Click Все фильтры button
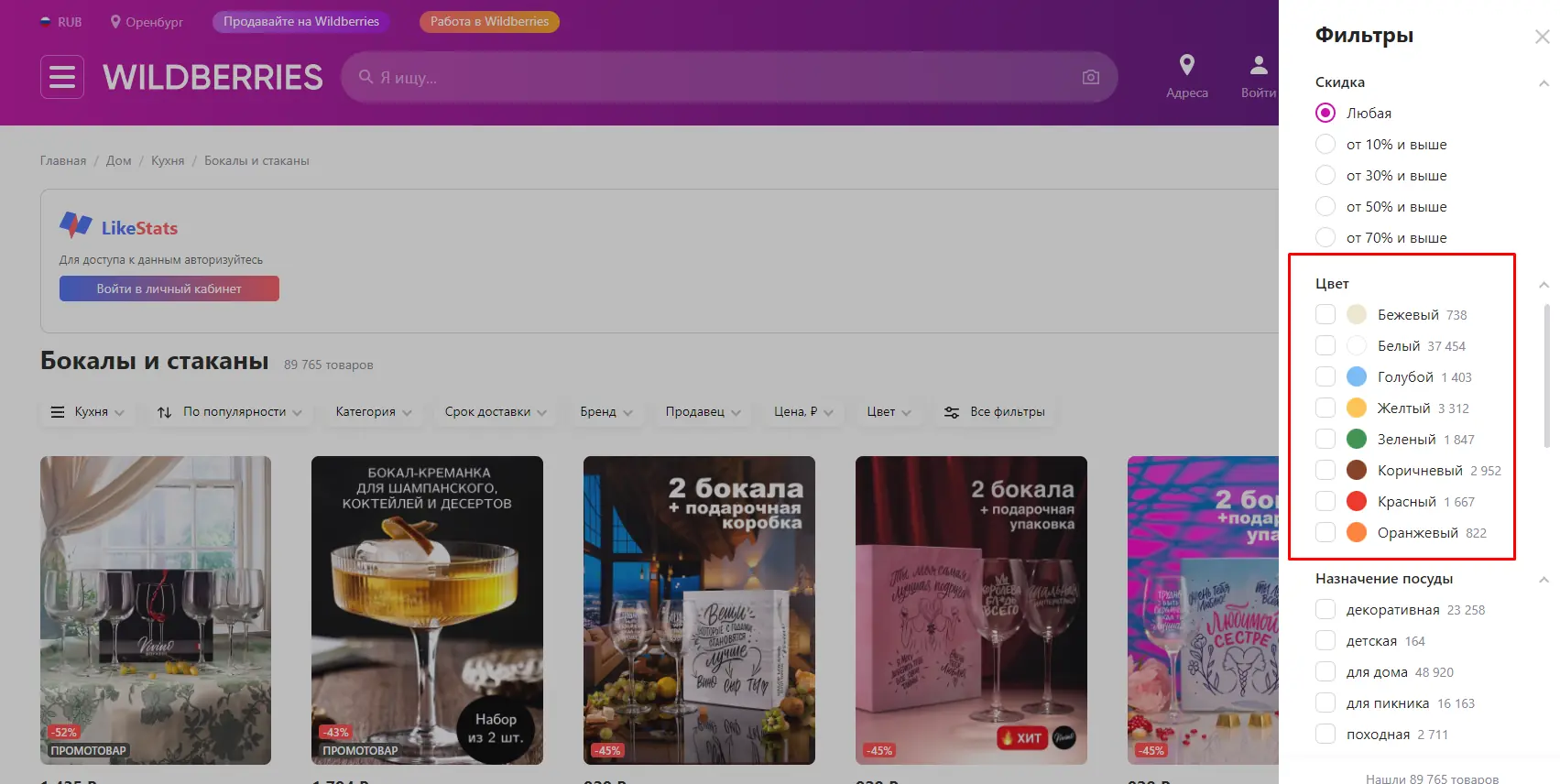The width and height of the screenshot is (1560, 784). (995, 412)
